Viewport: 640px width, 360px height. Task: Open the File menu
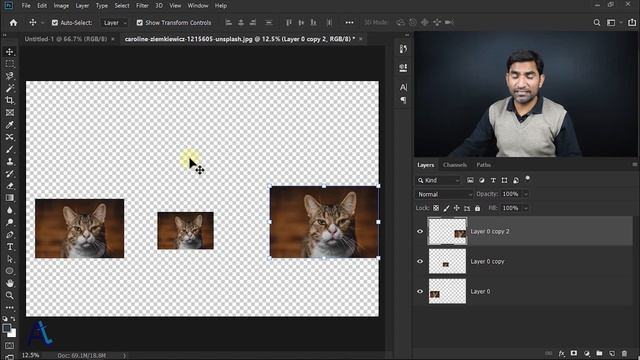pyautogui.click(x=26, y=6)
